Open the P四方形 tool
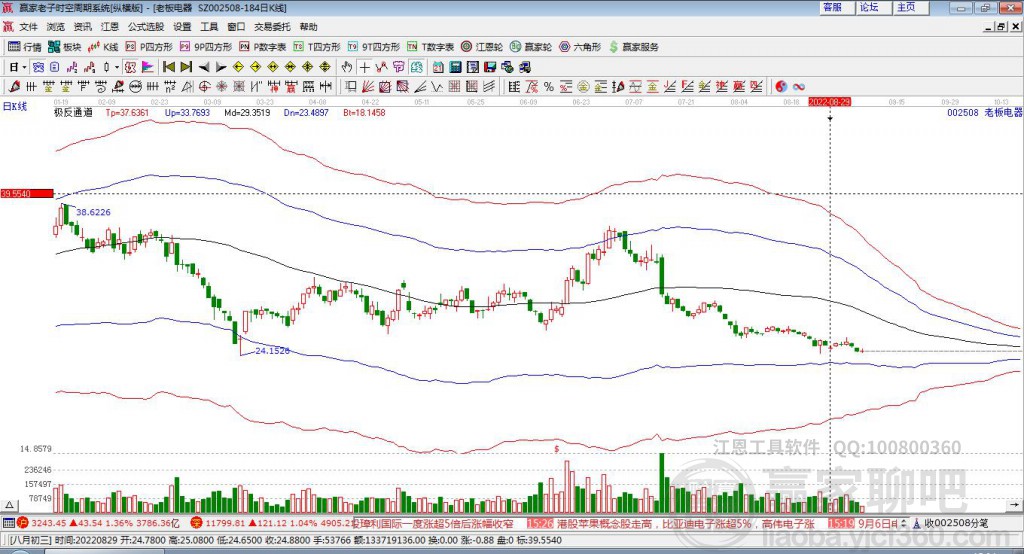Image resolution: width=1024 pixels, height=554 pixels. (x=149, y=47)
